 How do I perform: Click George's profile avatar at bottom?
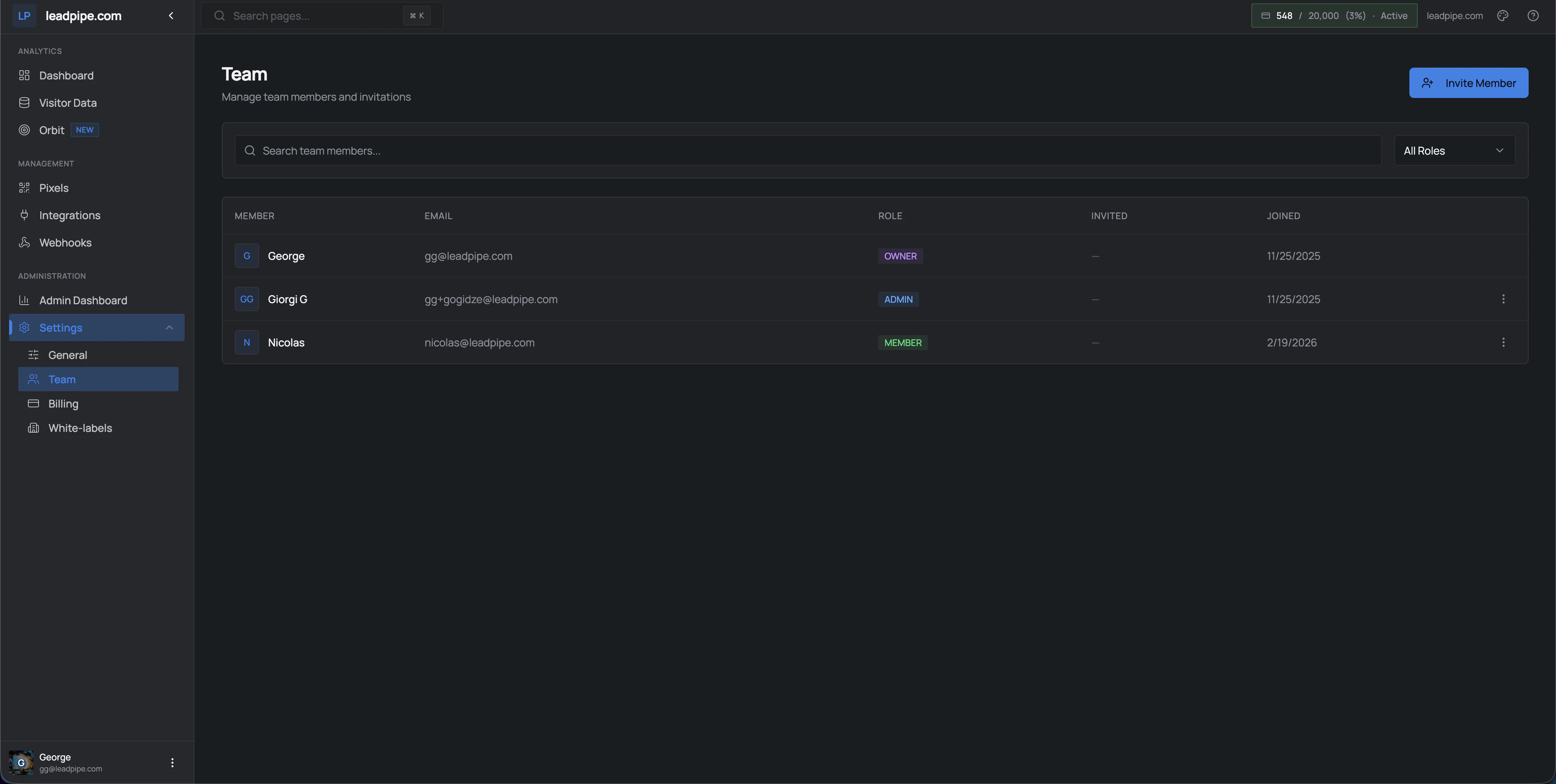pyautogui.click(x=21, y=762)
